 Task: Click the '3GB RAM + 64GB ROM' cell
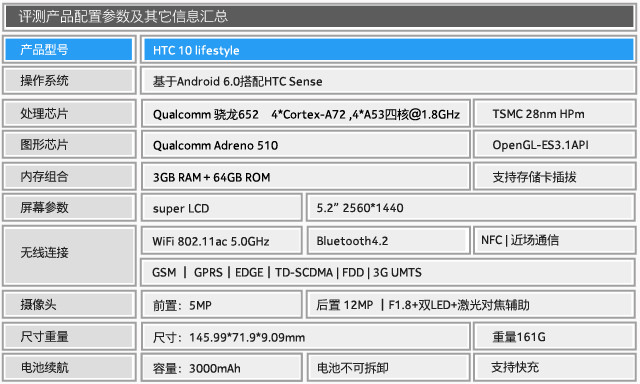(x=306, y=176)
